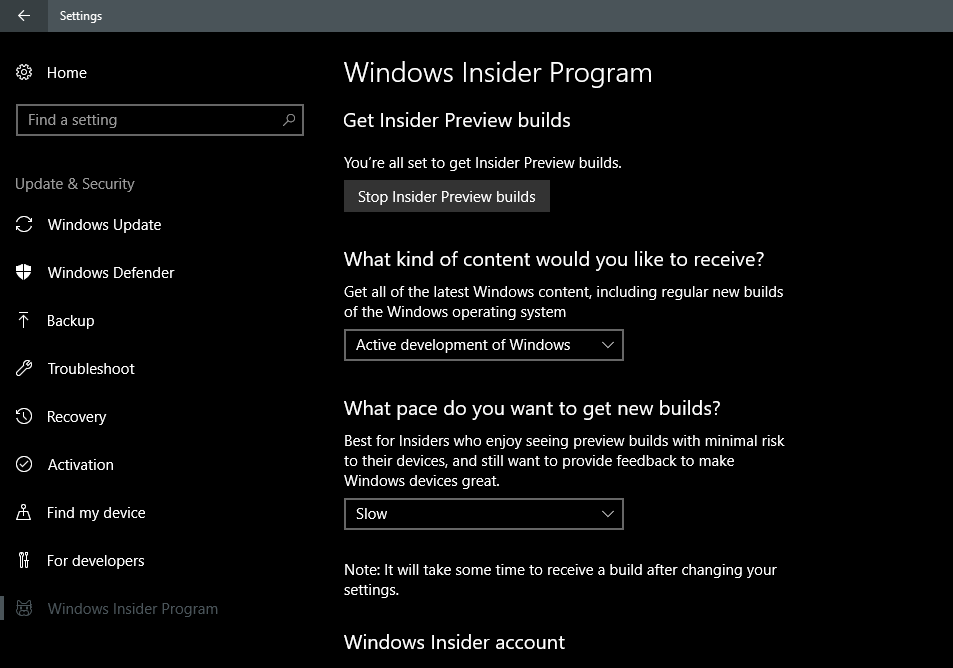
Task: Click the Find my device icon
Action: point(24,512)
